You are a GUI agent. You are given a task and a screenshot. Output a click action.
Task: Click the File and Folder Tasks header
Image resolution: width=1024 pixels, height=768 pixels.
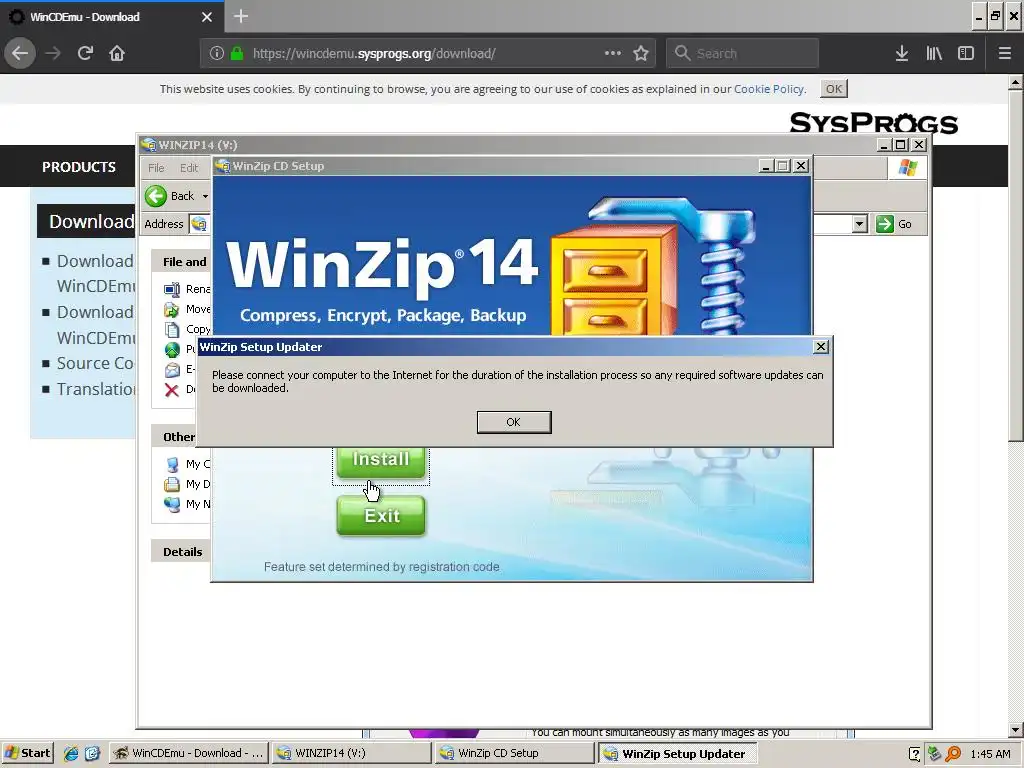(x=181, y=262)
